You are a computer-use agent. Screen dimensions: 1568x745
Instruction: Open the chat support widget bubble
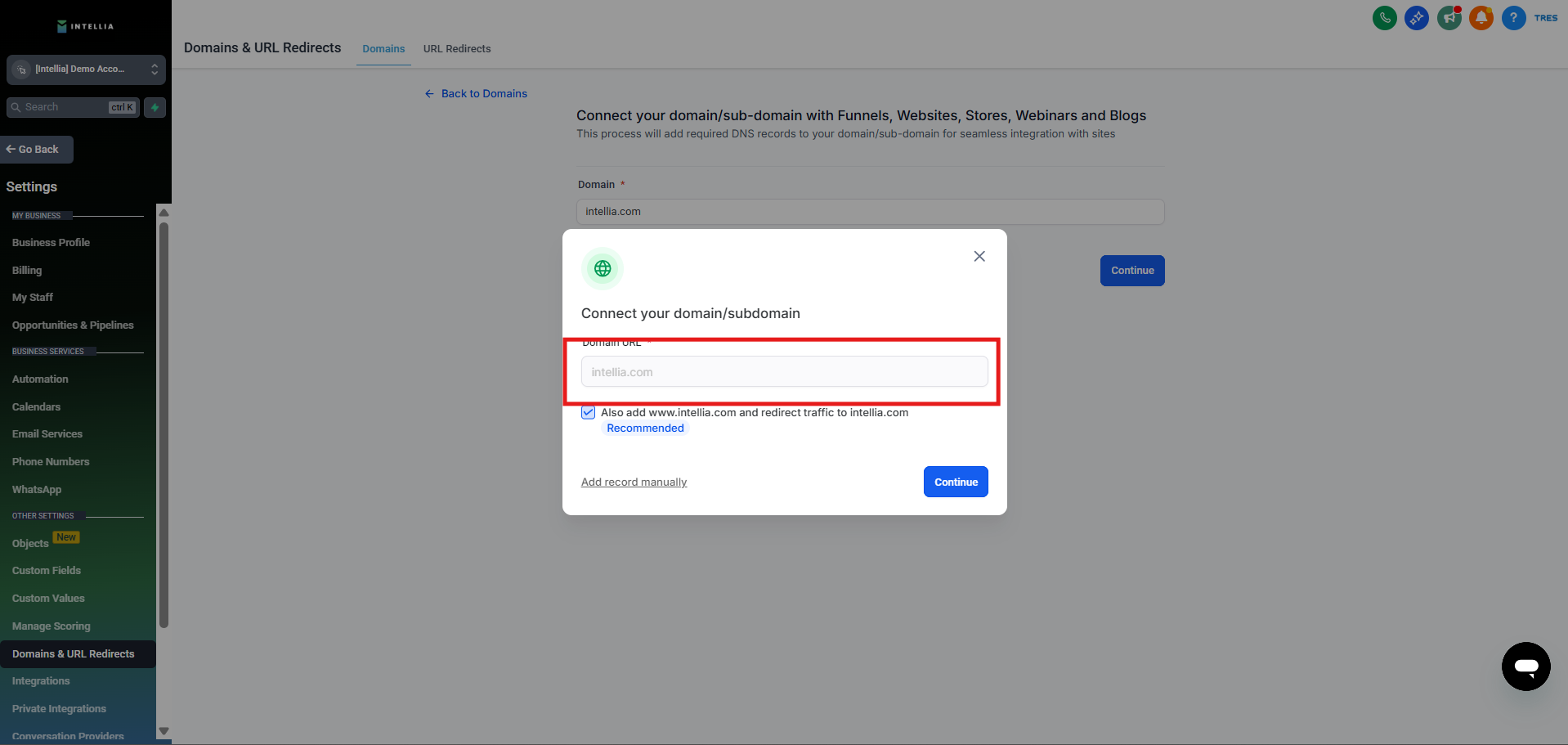coord(1525,666)
